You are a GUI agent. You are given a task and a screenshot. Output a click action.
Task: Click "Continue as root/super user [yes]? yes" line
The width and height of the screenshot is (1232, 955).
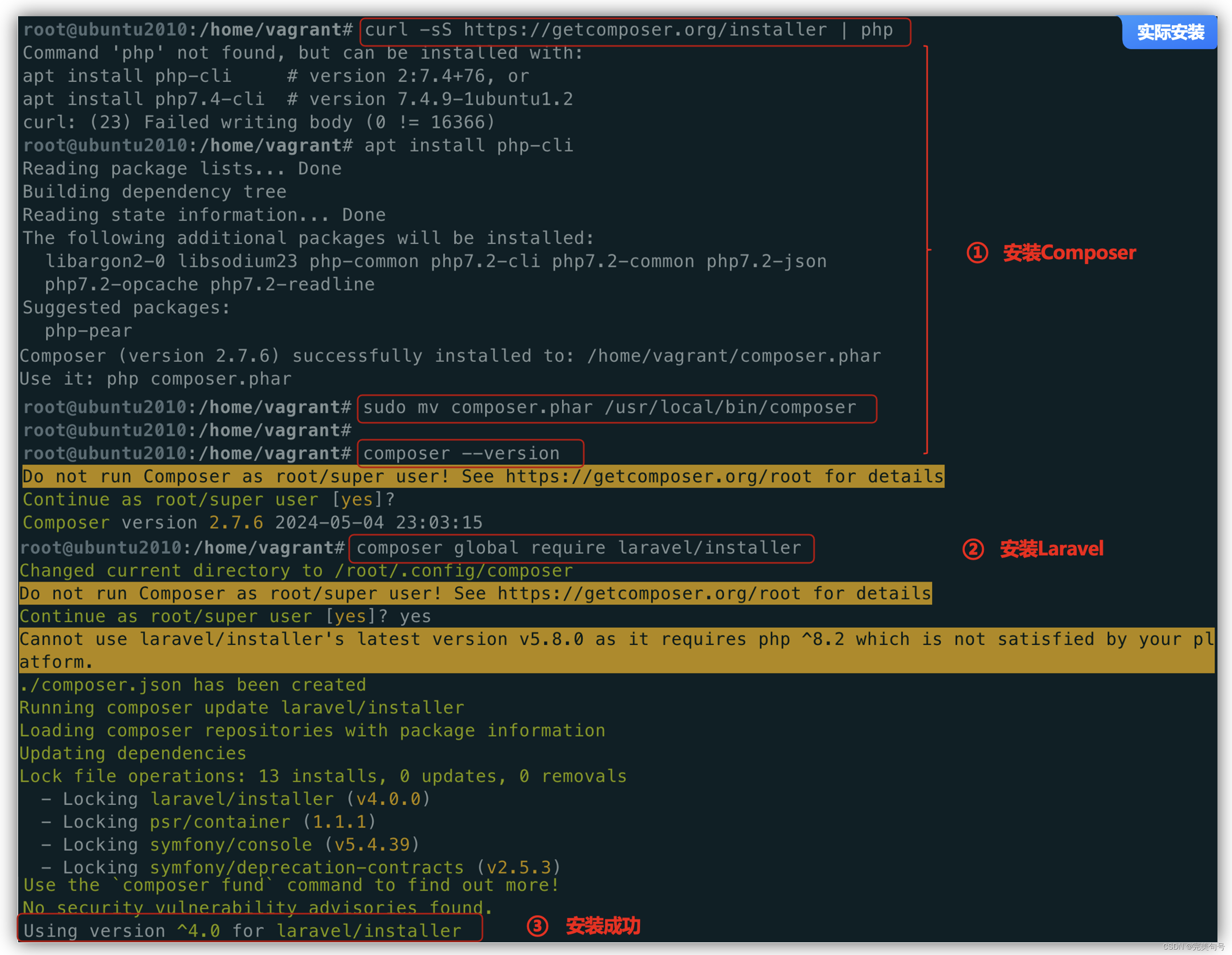pyautogui.click(x=225, y=617)
